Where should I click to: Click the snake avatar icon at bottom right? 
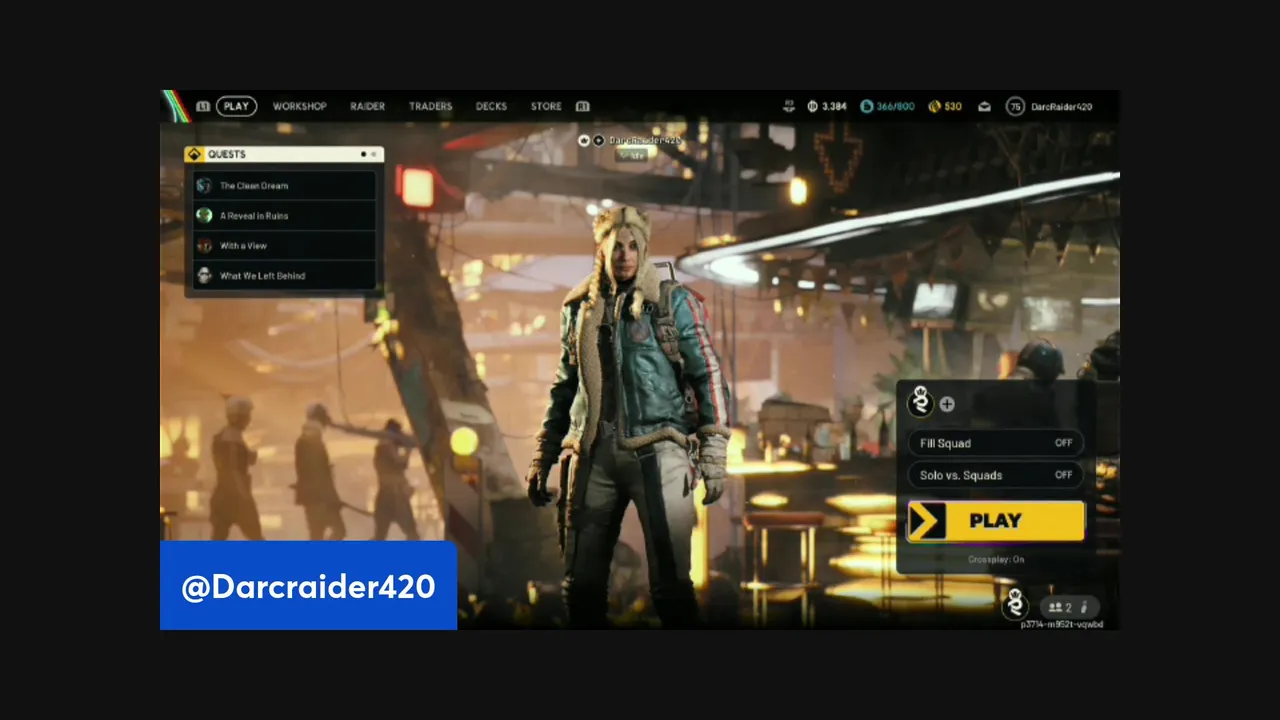pos(1016,604)
